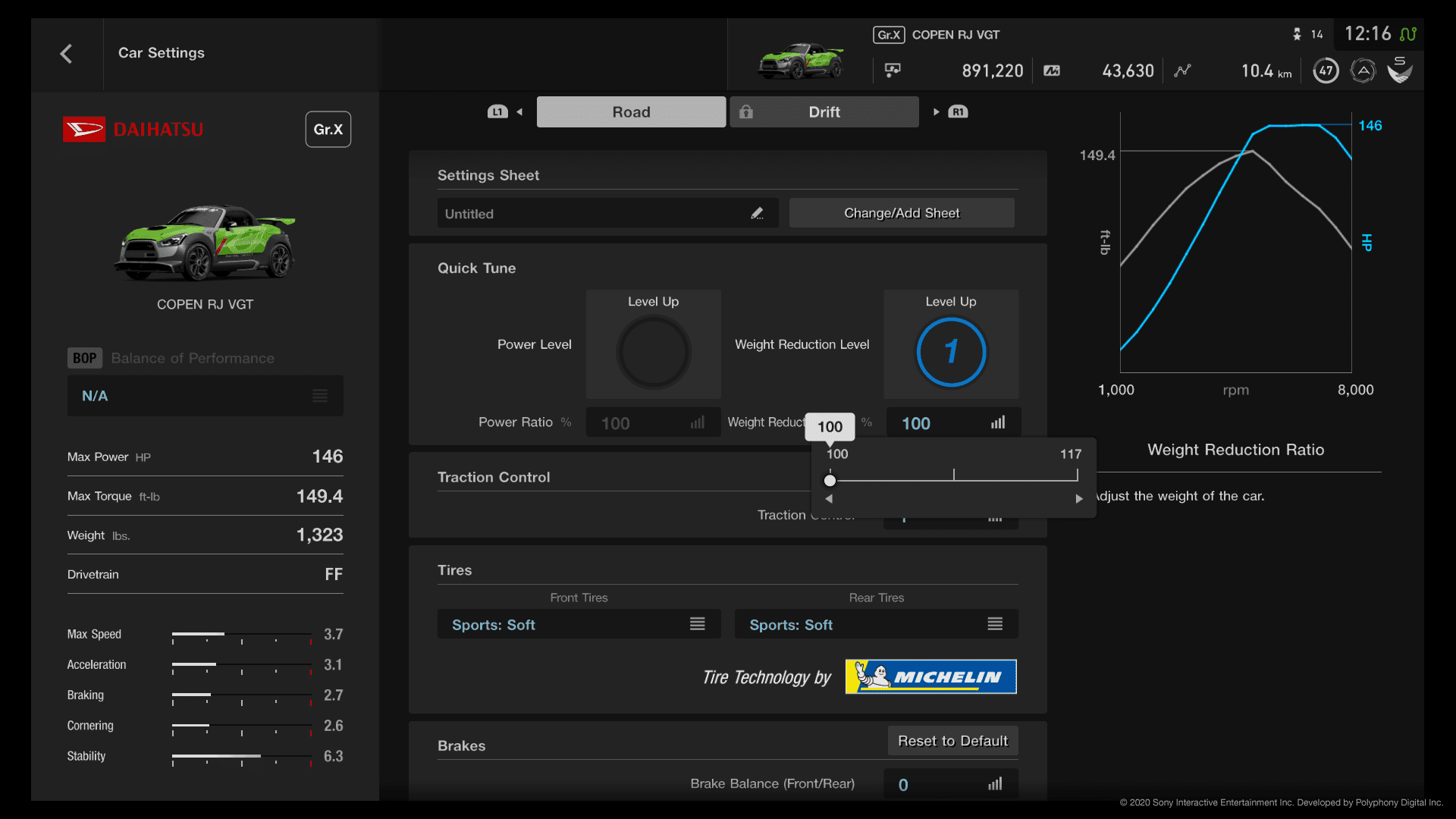Click the Weight 1,323 lbs stat row
This screenshot has height=819, width=1456.
[205, 535]
